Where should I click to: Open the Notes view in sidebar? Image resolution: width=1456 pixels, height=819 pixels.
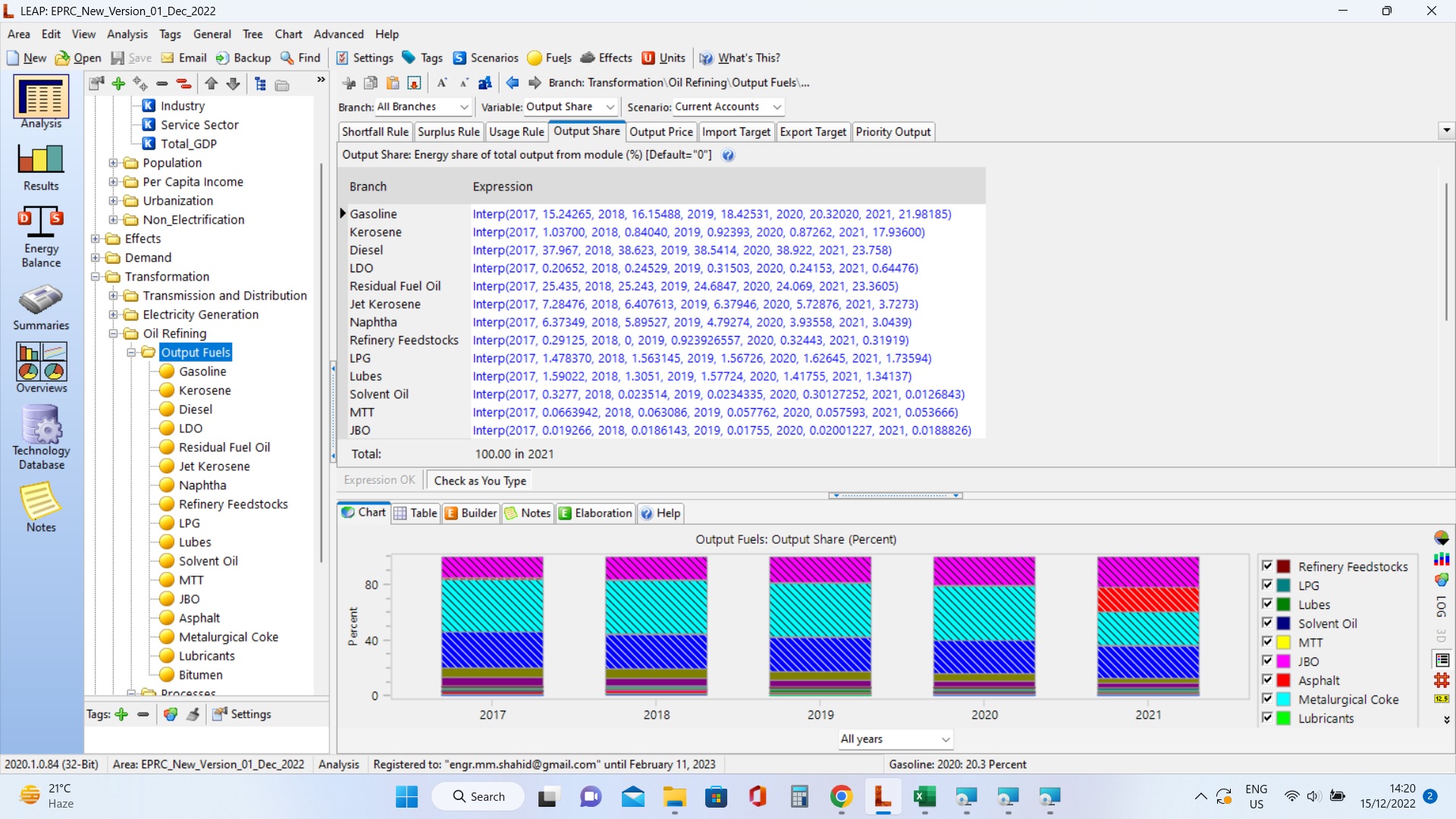click(x=41, y=508)
